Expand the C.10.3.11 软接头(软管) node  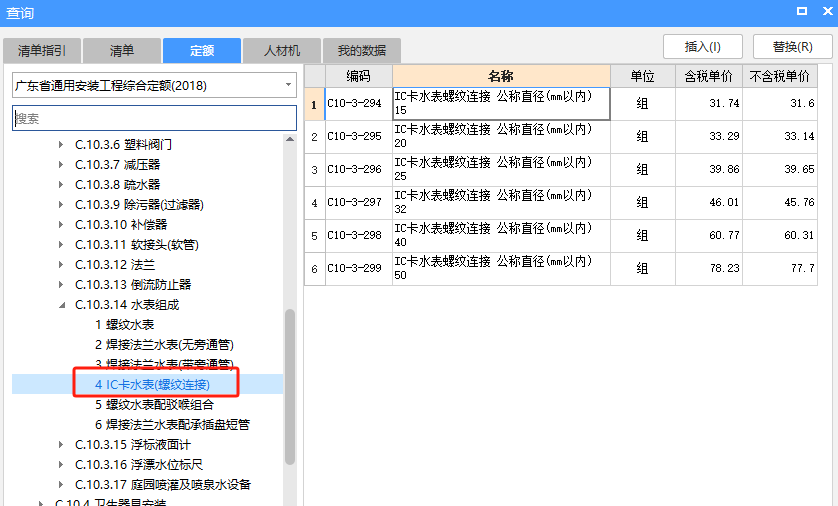click(61, 245)
